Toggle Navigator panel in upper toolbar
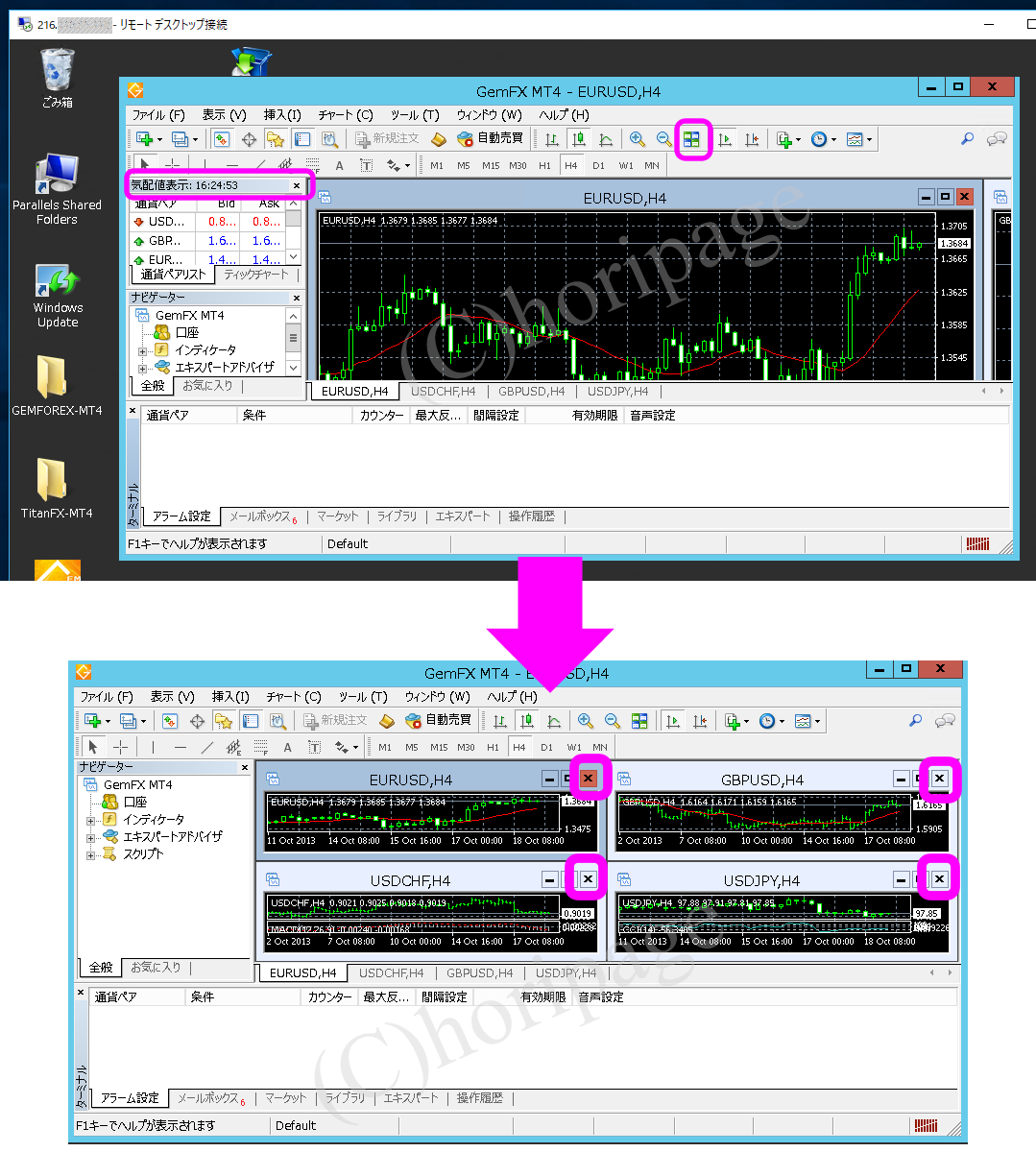The width and height of the screenshot is (1036, 1152). [276, 139]
